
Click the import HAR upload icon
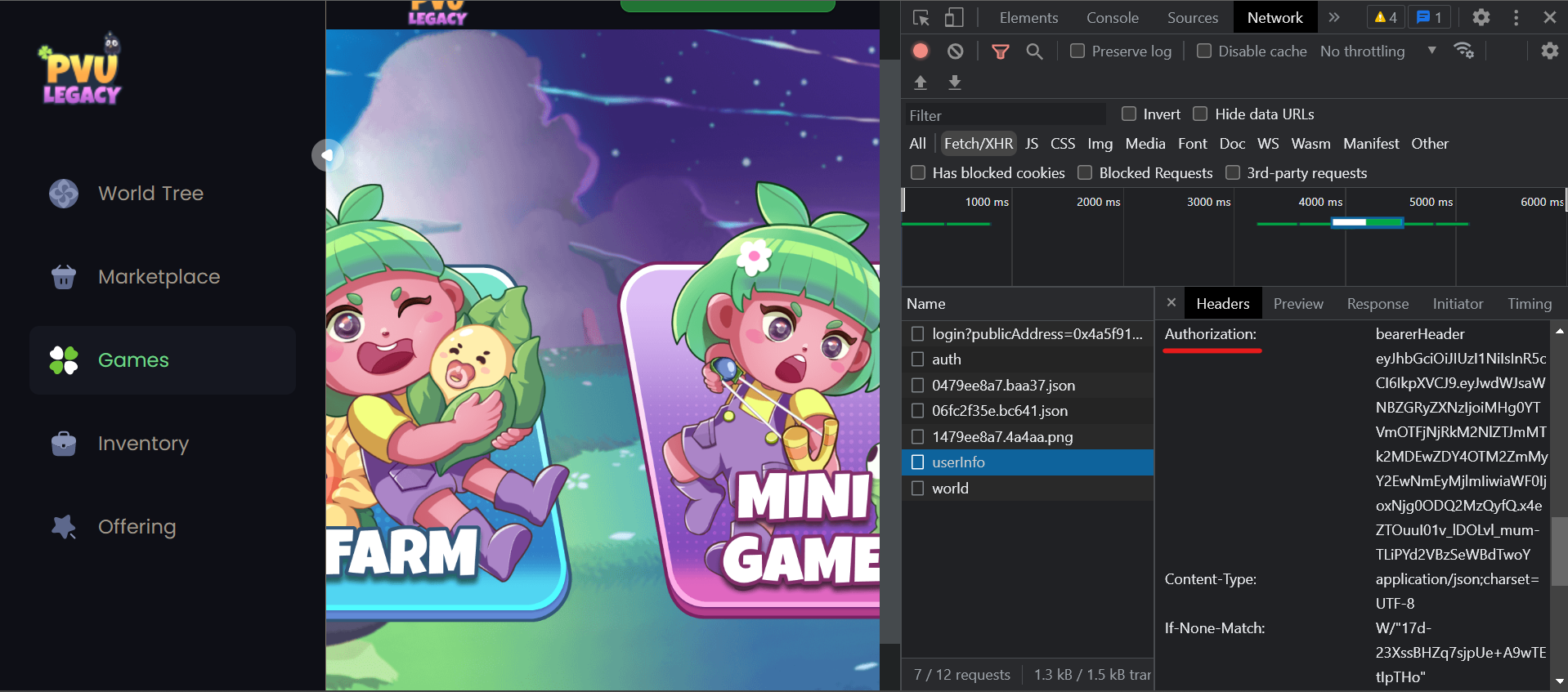coord(921,82)
